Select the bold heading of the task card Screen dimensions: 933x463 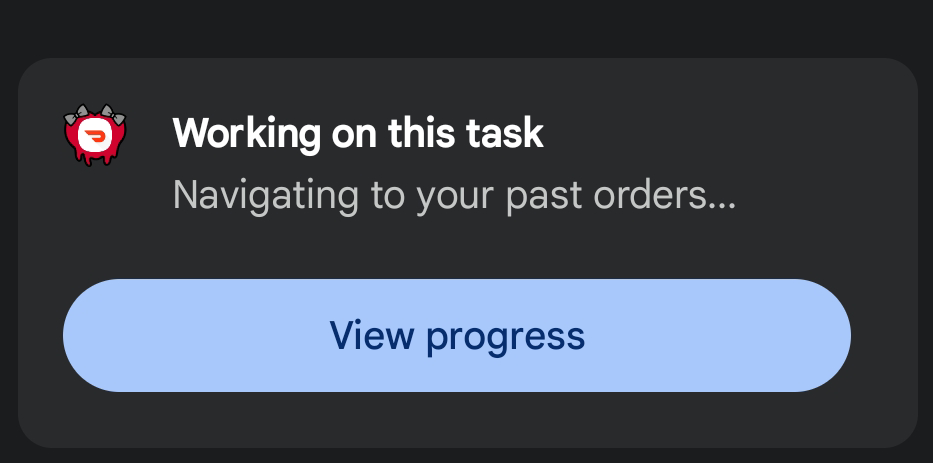(358, 133)
